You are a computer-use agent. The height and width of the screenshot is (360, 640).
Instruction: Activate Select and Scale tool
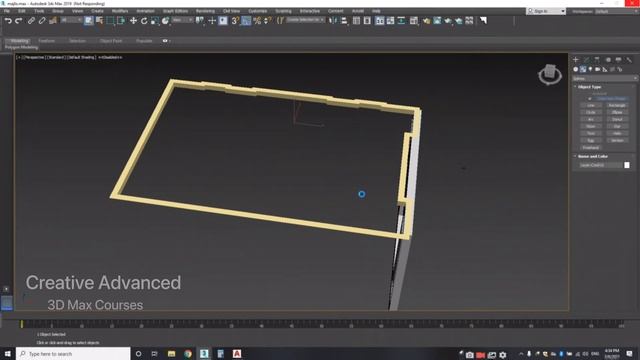155,21
